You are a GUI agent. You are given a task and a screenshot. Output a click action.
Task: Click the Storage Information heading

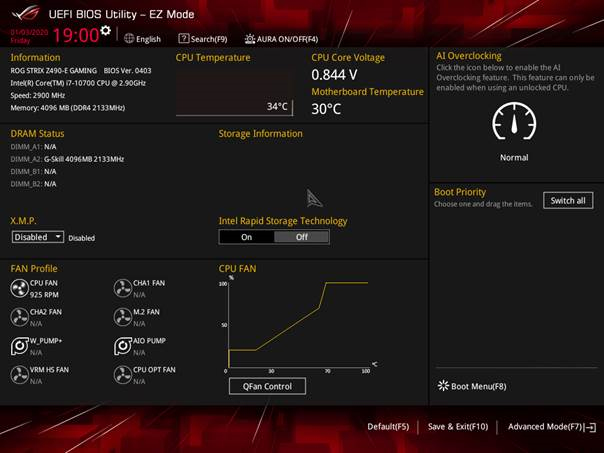click(260, 134)
